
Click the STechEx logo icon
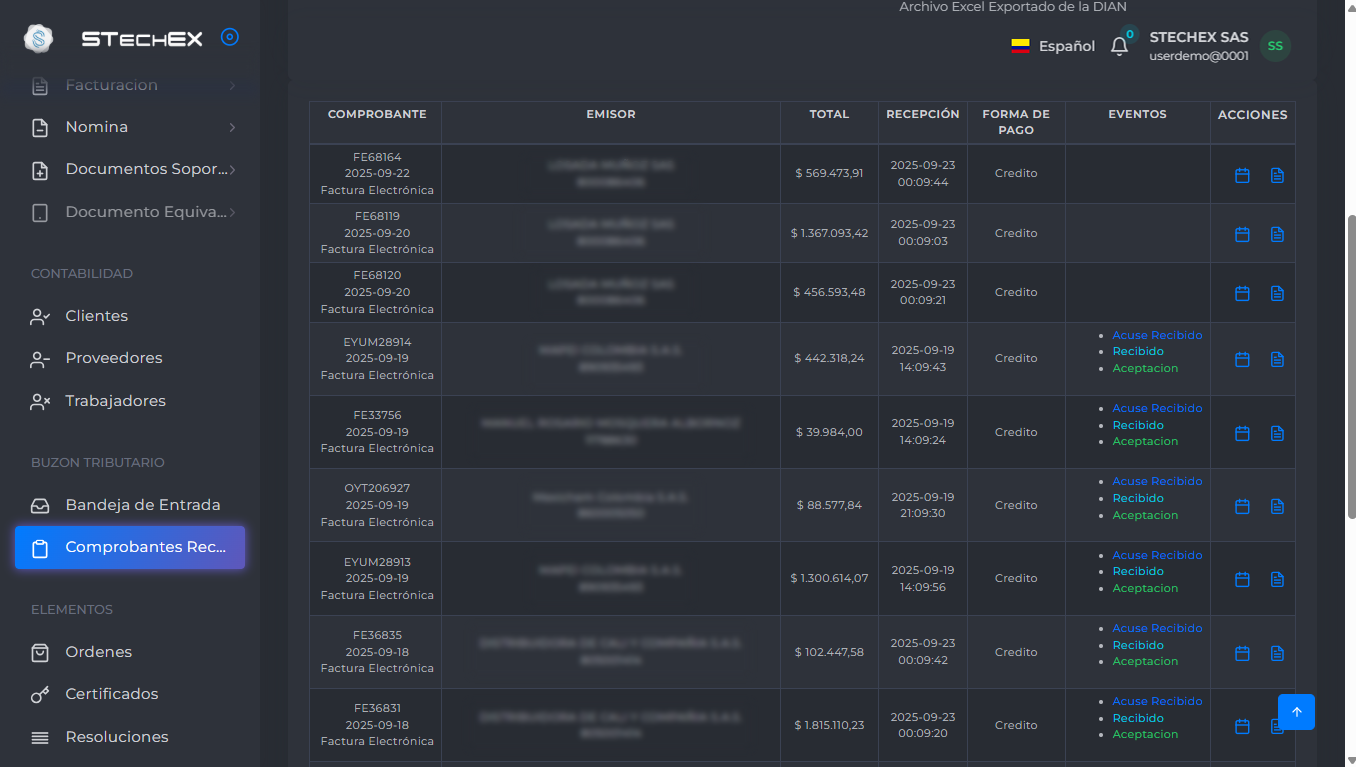pos(38,39)
